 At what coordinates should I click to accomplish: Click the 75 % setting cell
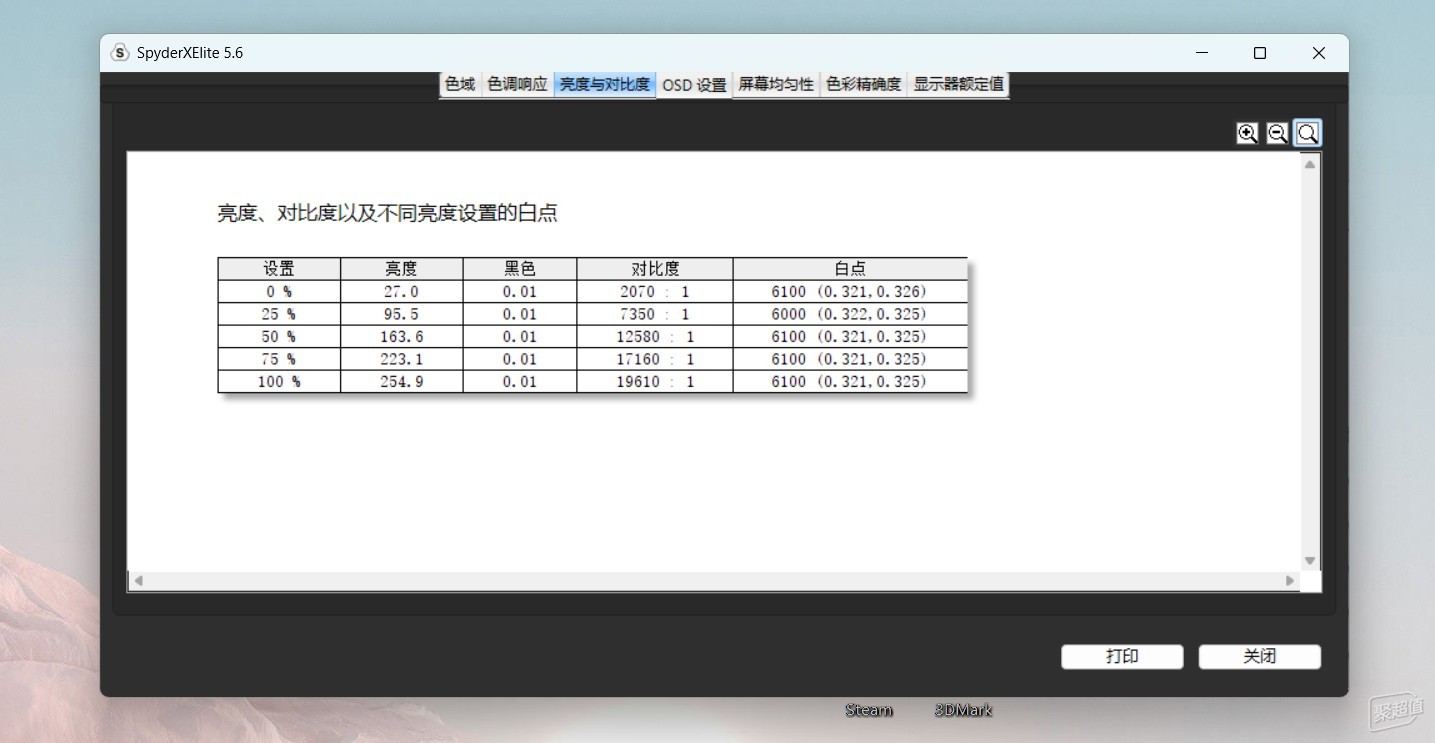tap(279, 359)
